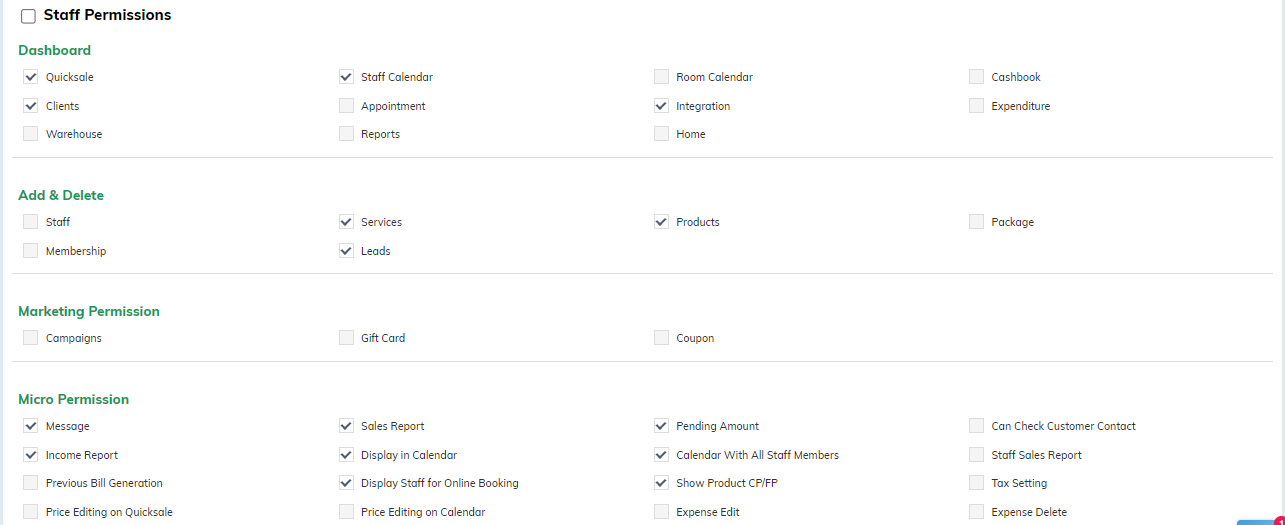Disable the Staff Calendar checkbox
The image size is (1285, 525).
pos(346,76)
